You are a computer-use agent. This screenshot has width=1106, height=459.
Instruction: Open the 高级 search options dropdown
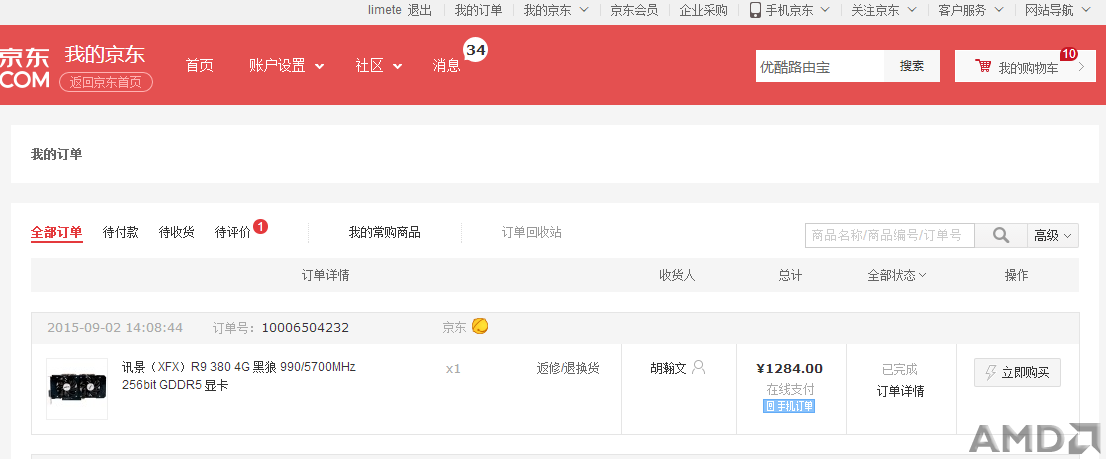pyautogui.click(x=1052, y=235)
